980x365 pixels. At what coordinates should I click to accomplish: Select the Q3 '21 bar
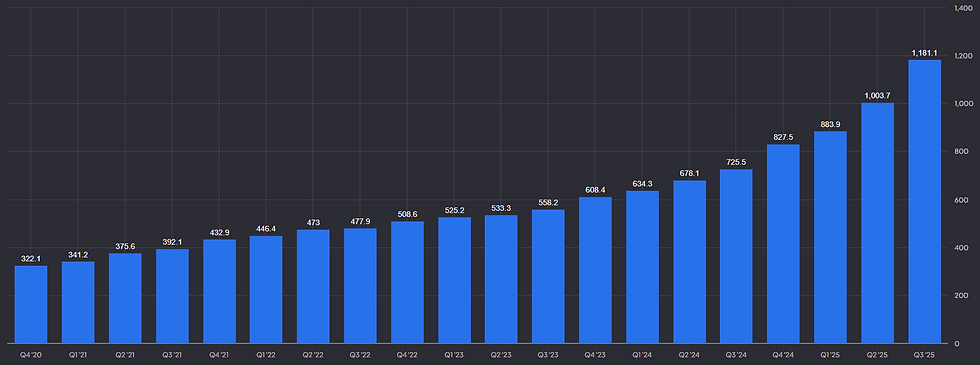[x=172, y=296]
